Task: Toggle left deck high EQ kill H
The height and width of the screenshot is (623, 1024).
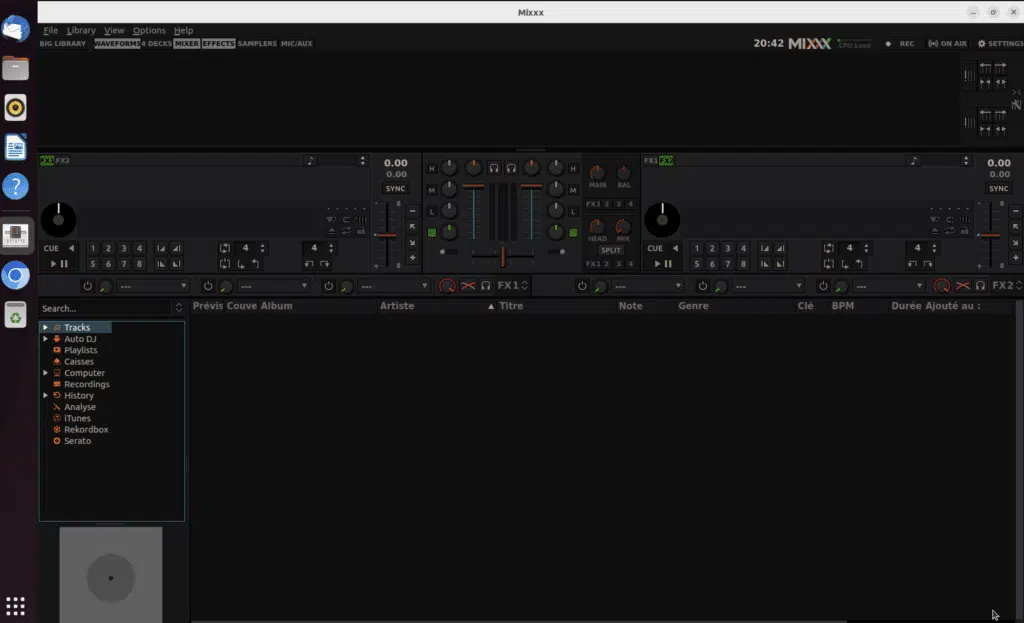Action: click(x=432, y=168)
